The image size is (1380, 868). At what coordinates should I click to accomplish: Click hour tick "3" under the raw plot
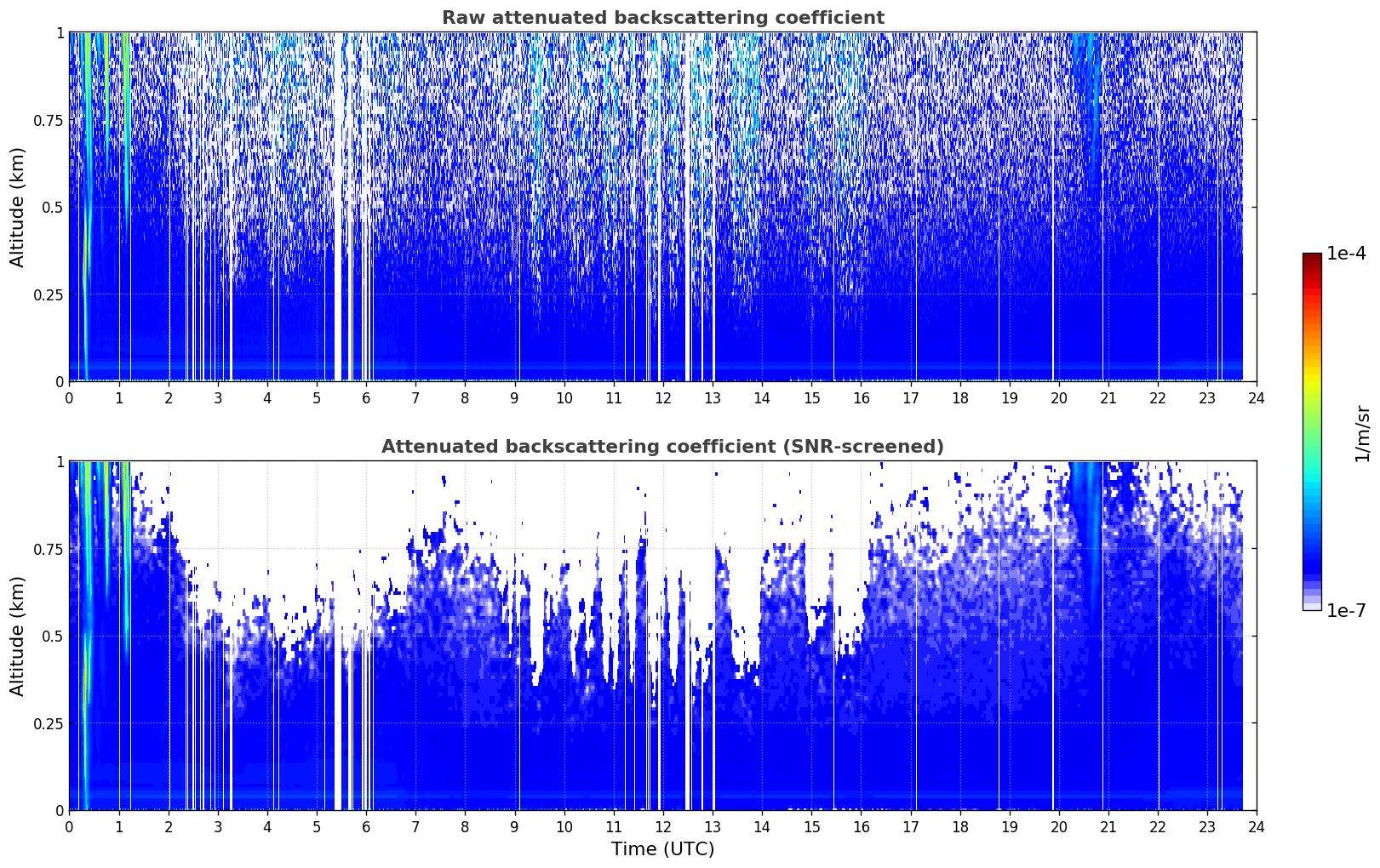click(217, 397)
